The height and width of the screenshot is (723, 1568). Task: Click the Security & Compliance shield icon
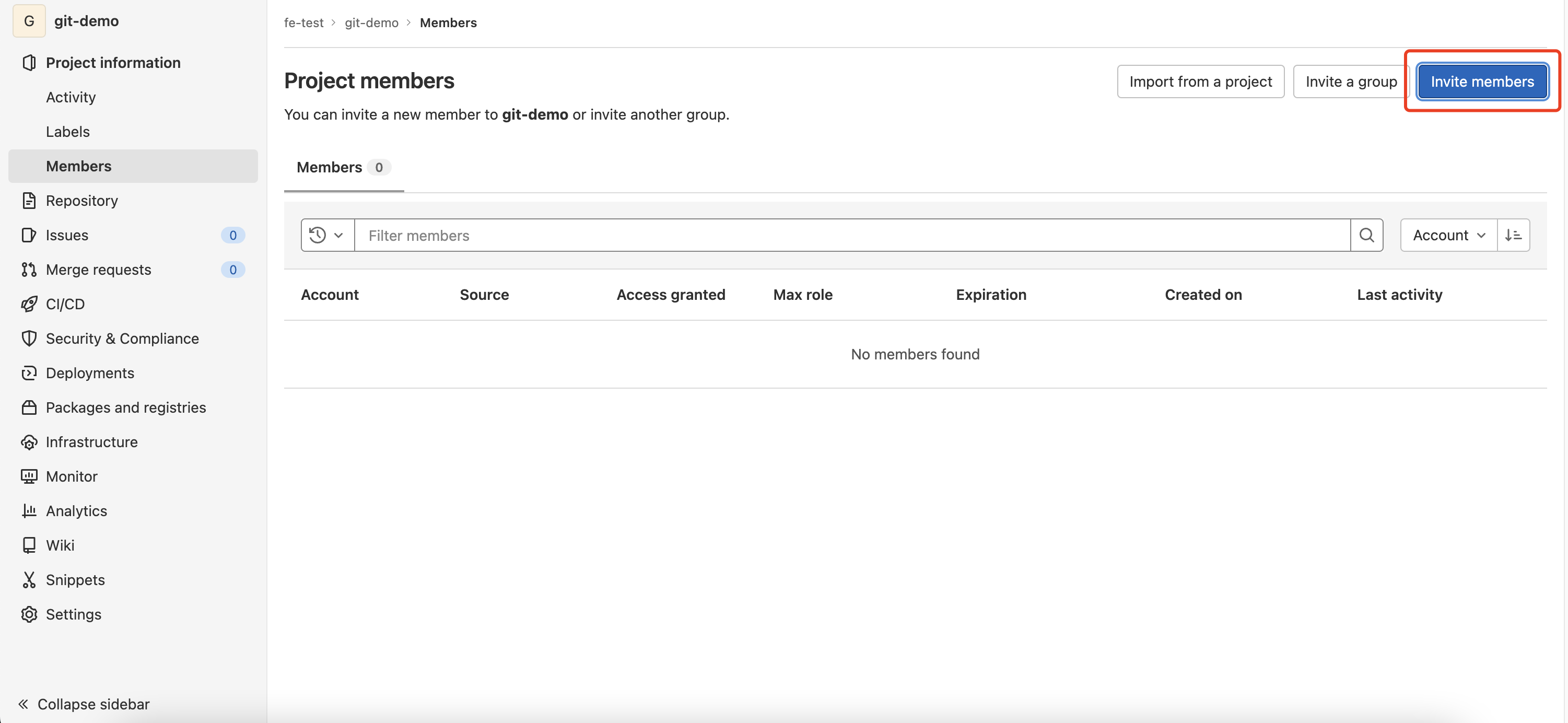29,339
